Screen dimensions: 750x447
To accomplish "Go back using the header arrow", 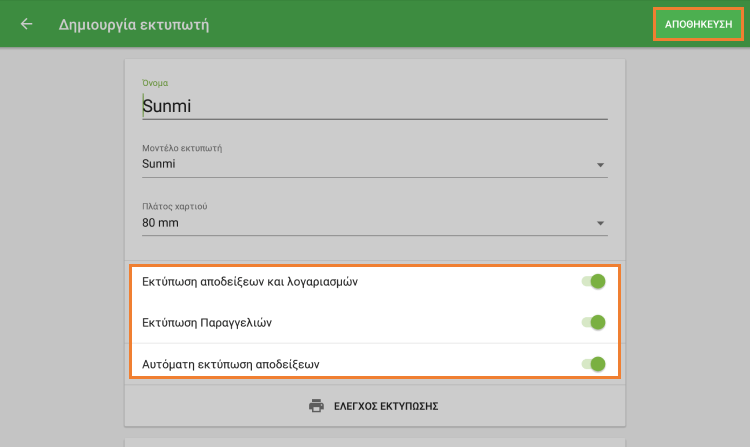I will [26, 24].
